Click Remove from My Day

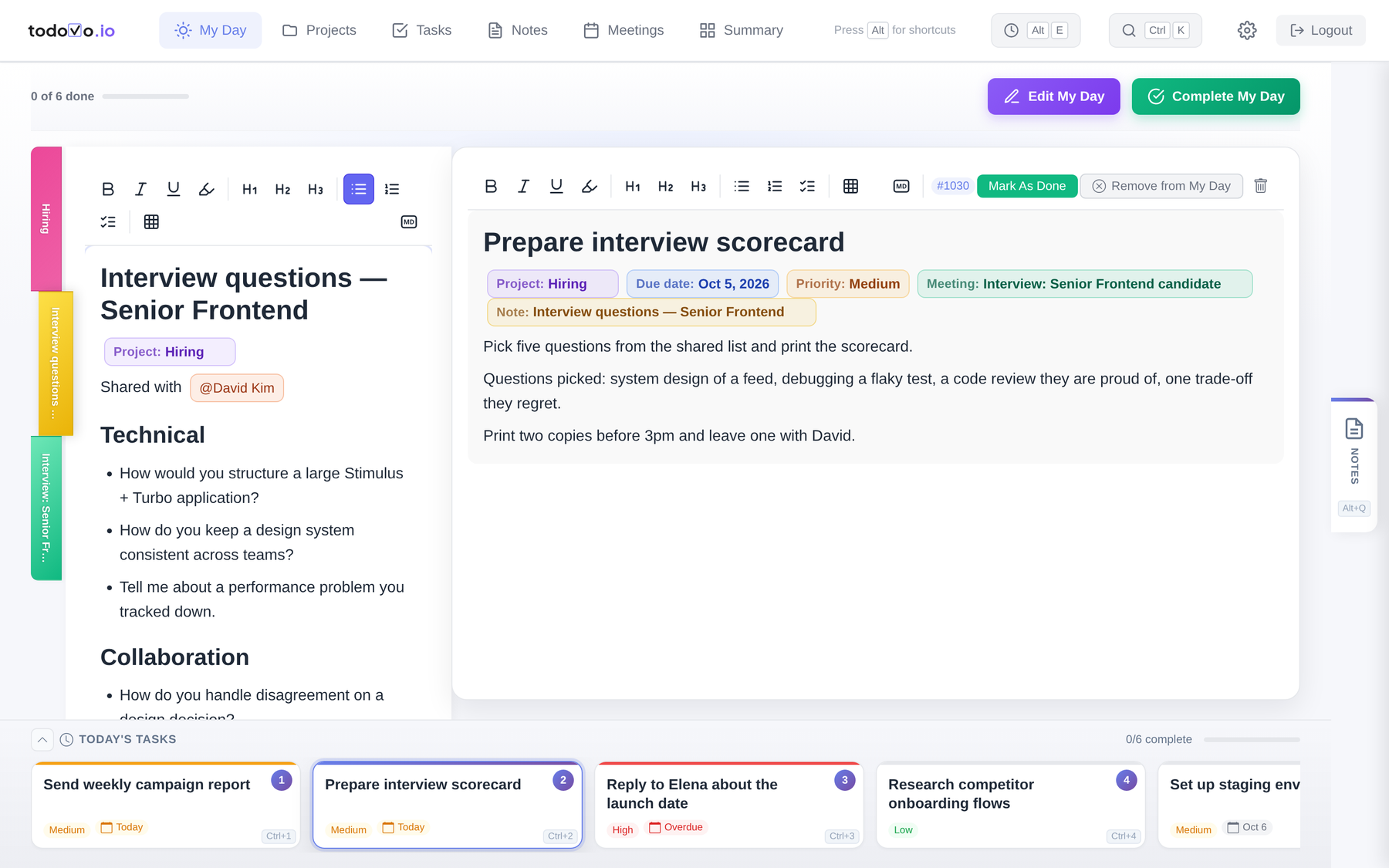(1161, 186)
